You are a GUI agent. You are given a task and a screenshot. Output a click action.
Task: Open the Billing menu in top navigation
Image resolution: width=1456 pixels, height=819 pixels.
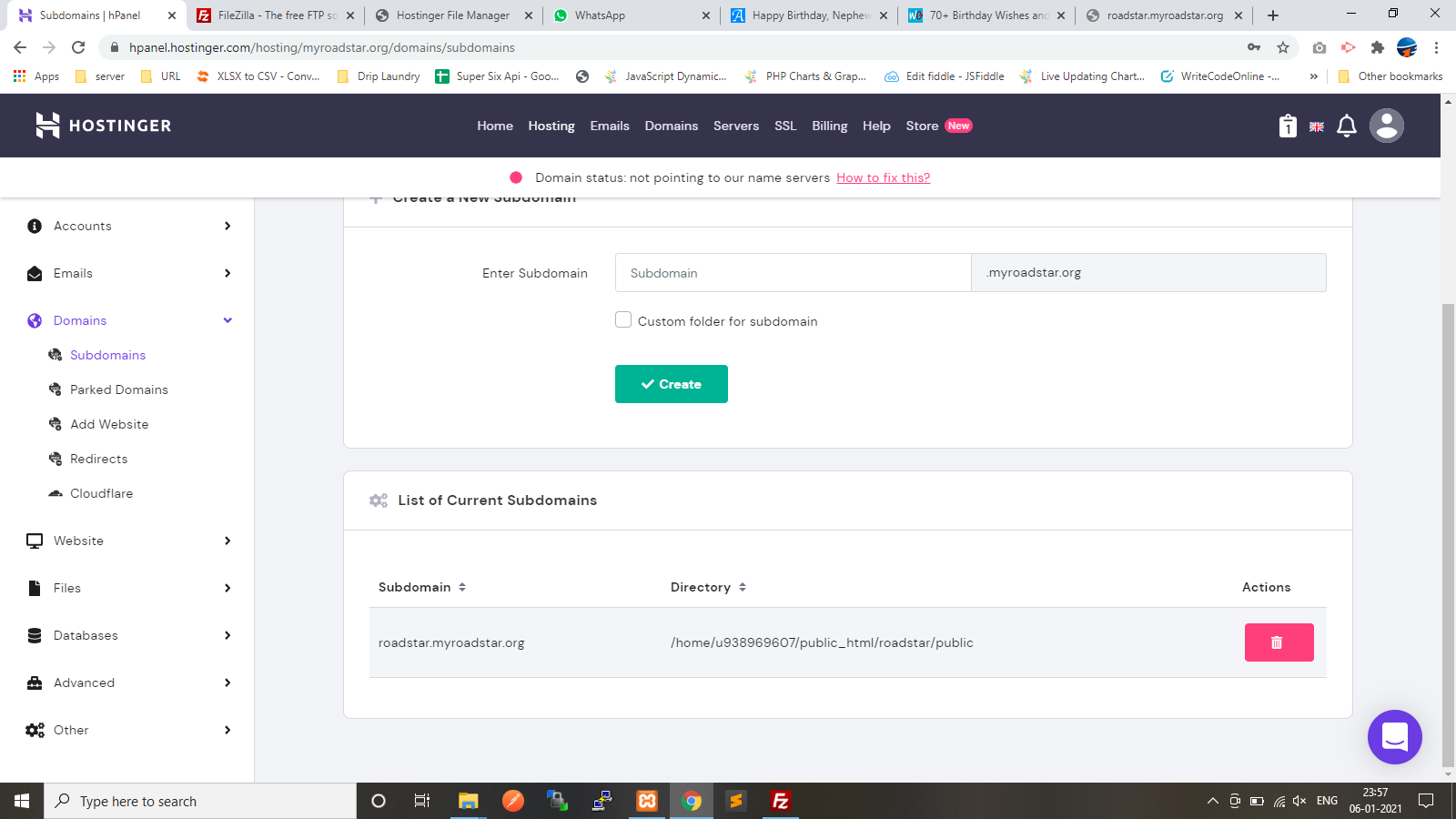coord(829,126)
